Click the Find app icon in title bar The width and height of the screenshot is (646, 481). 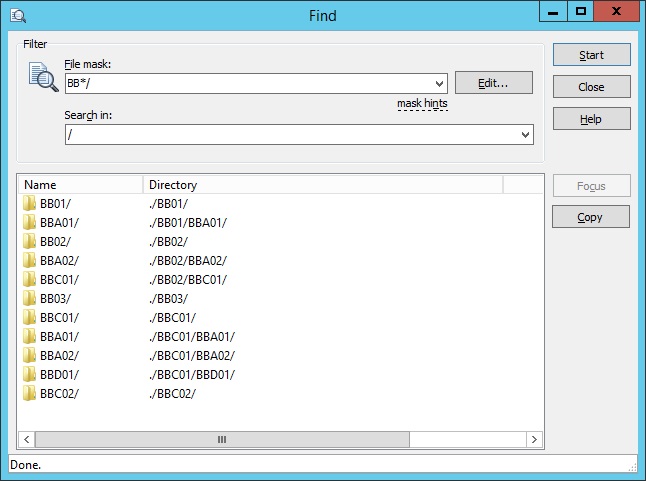tap(15, 15)
